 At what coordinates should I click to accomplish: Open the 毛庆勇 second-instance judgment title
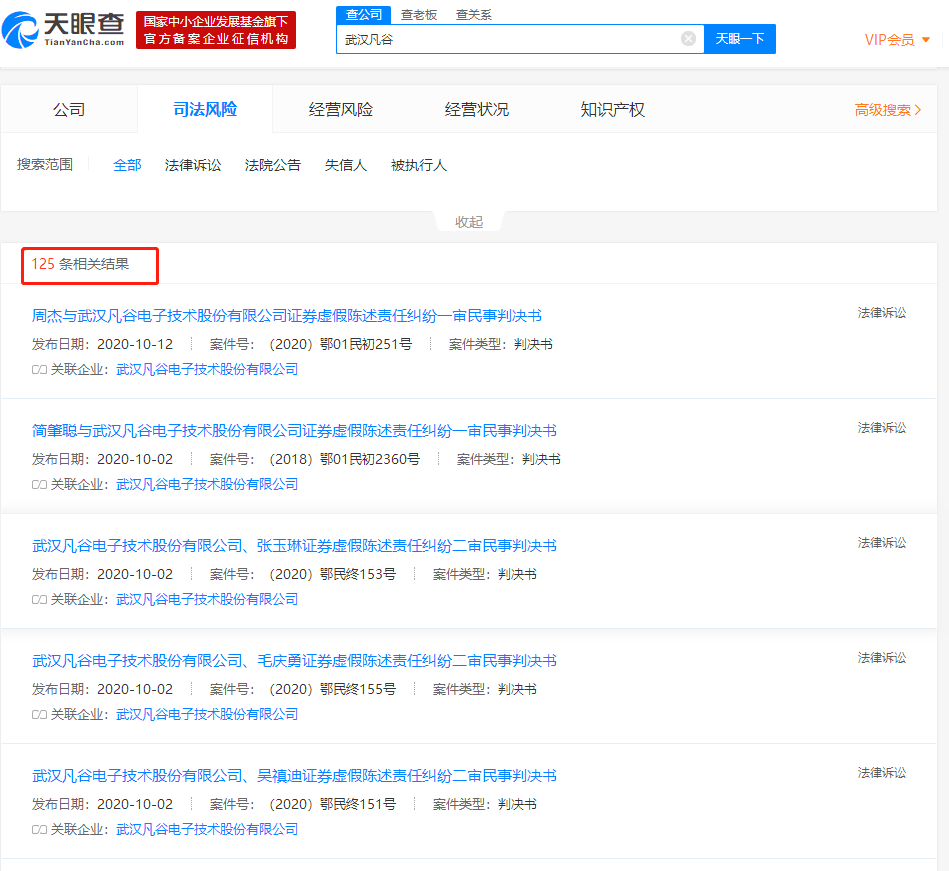coord(294,660)
